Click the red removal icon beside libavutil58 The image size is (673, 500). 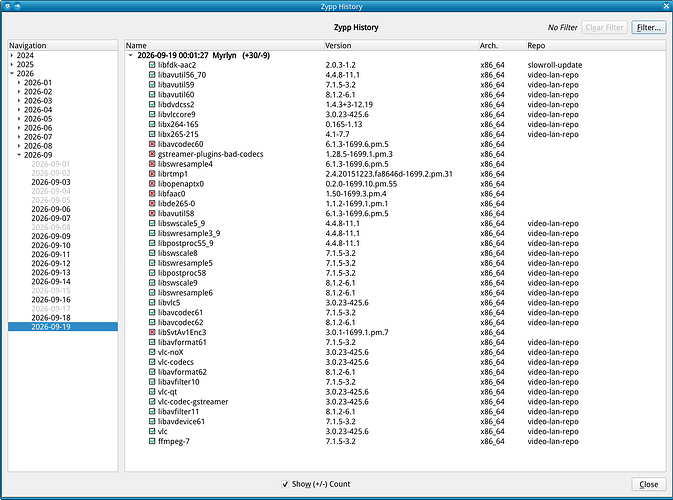pyautogui.click(x=152, y=213)
